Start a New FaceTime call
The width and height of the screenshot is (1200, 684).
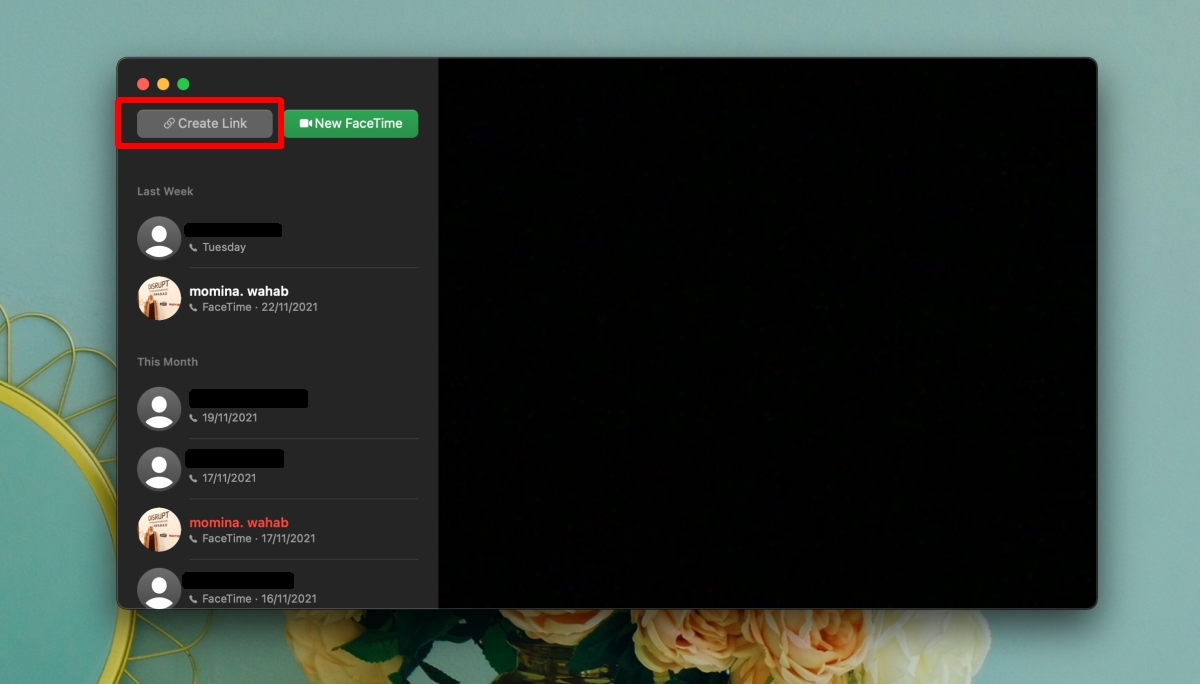pos(351,123)
